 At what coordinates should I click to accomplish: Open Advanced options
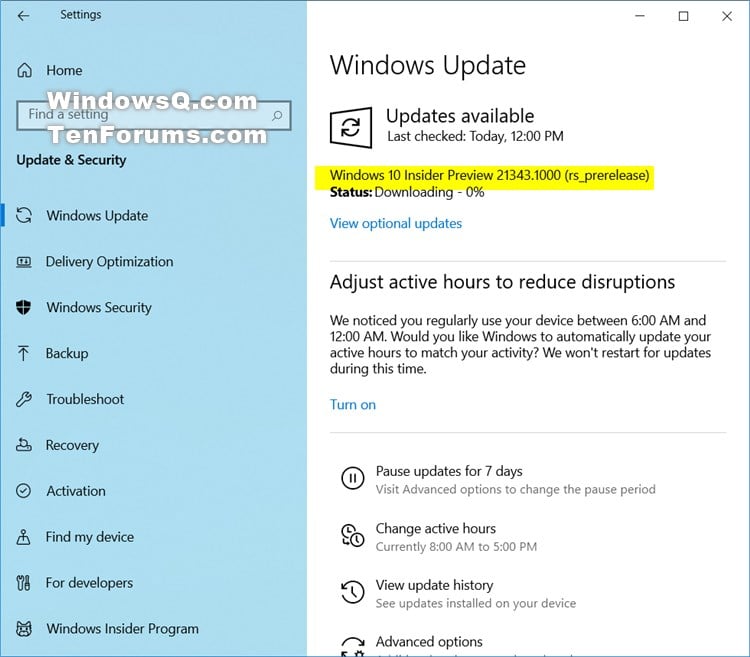click(x=429, y=642)
